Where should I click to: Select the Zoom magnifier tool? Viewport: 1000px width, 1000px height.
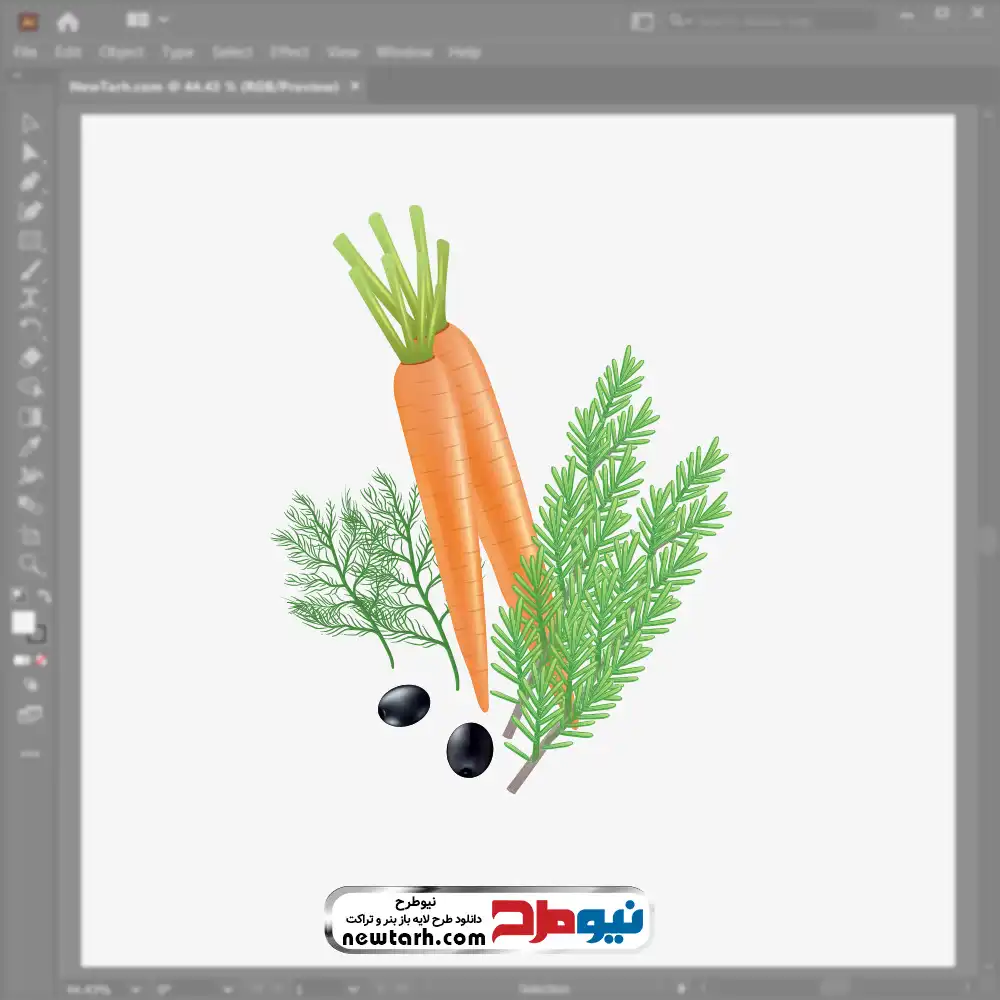(x=30, y=565)
